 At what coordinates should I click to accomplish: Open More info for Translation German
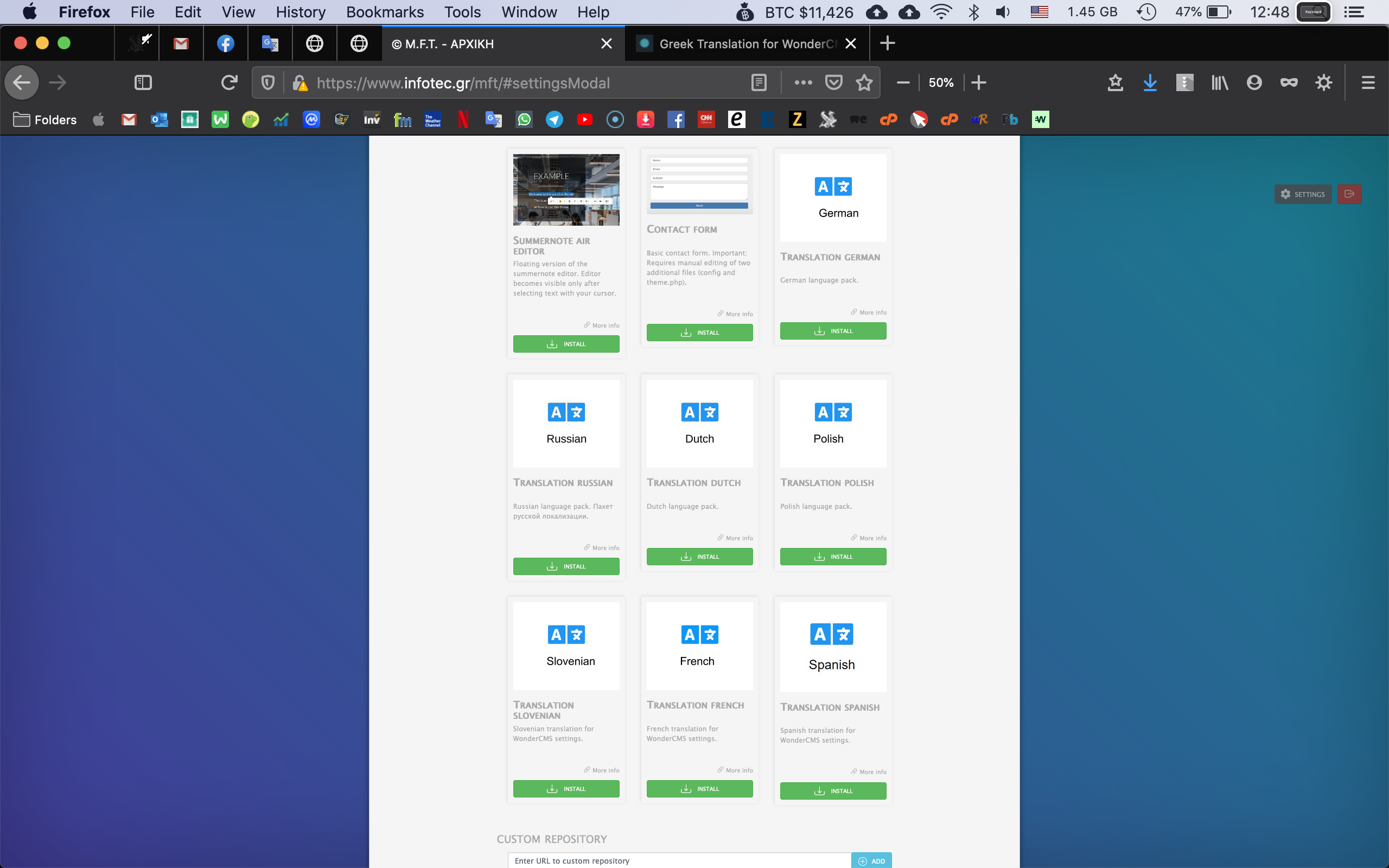point(869,312)
